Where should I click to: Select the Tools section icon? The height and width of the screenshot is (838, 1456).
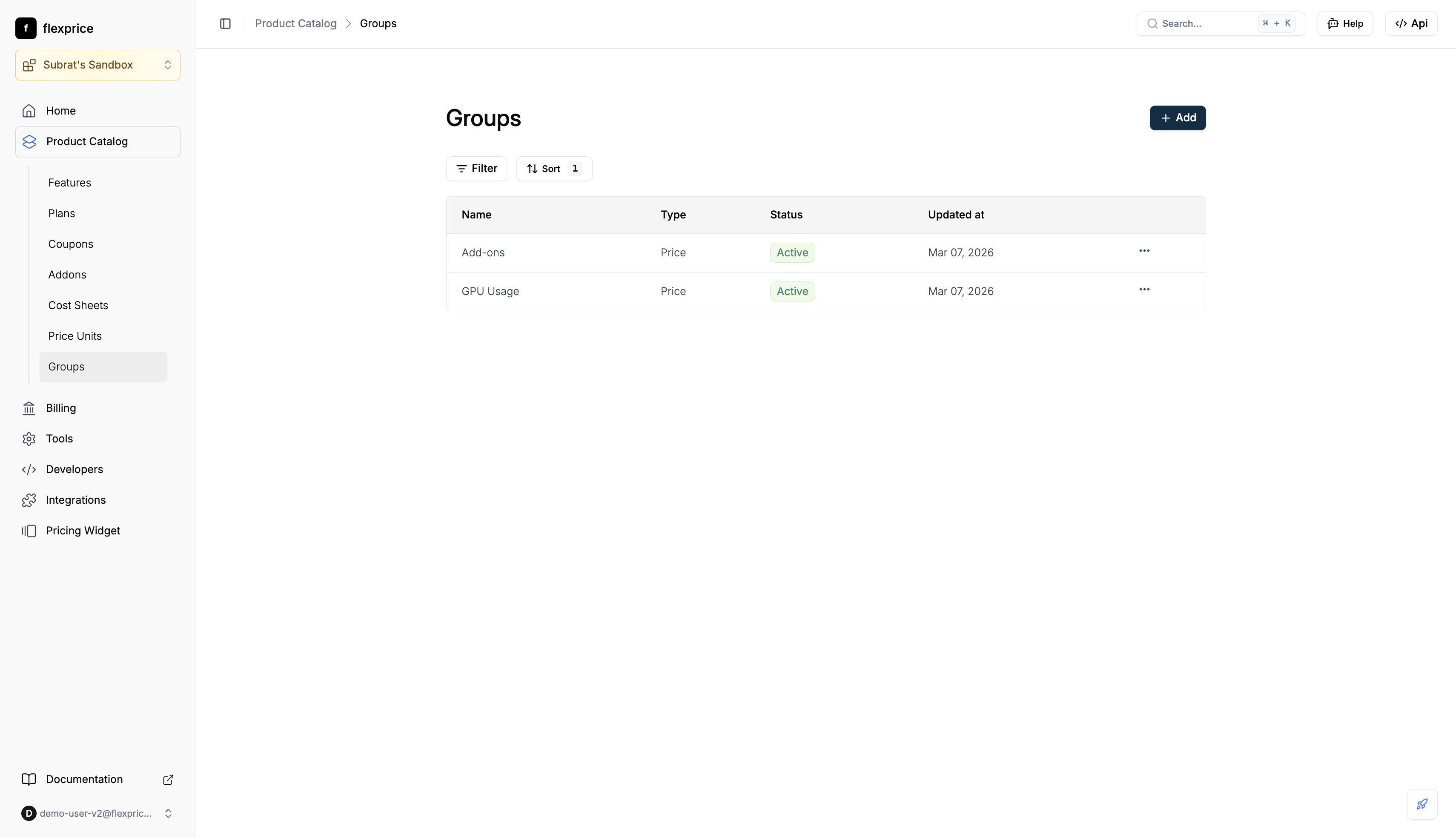pyautogui.click(x=29, y=439)
